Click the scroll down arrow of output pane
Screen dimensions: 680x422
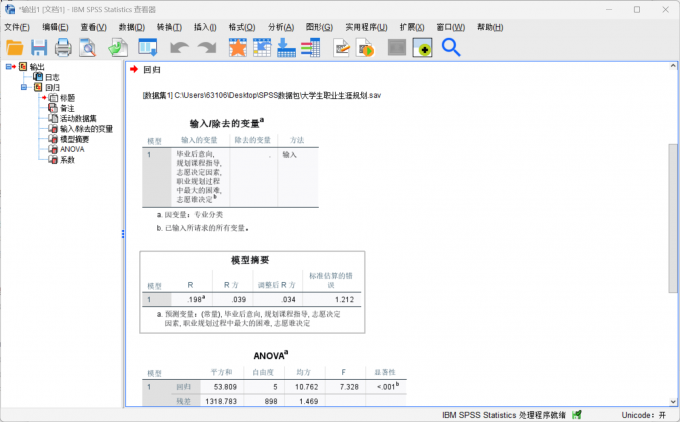coord(673,402)
